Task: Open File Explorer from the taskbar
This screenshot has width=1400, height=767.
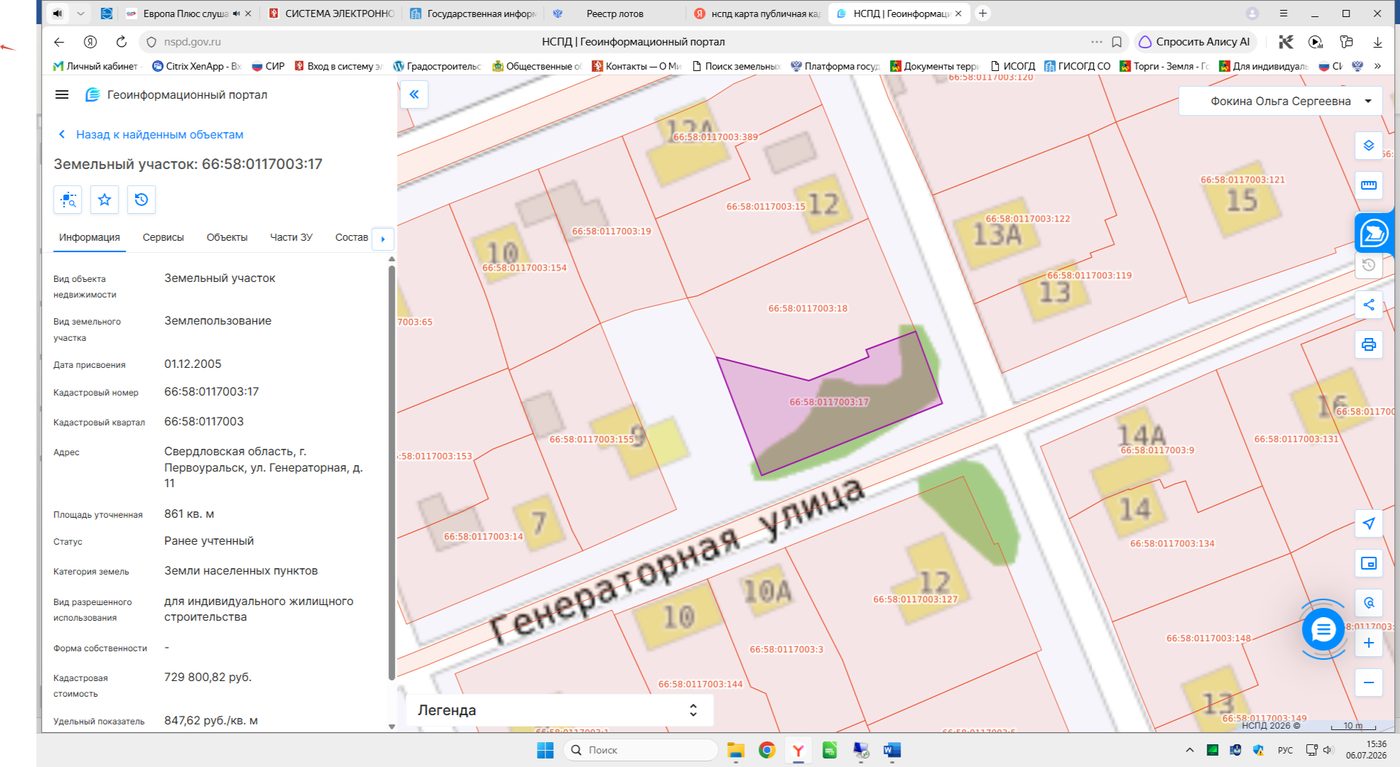Action: (x=736, y=750)
